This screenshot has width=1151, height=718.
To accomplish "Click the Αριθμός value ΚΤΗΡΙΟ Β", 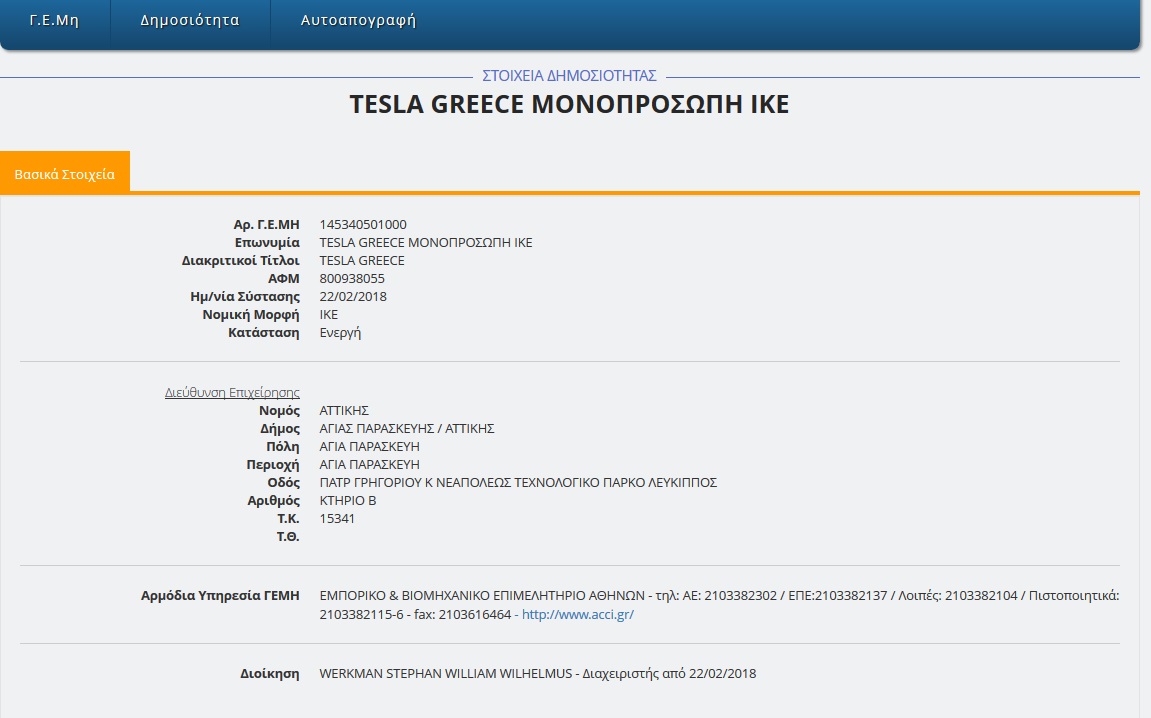I will (x=348, y=501).
